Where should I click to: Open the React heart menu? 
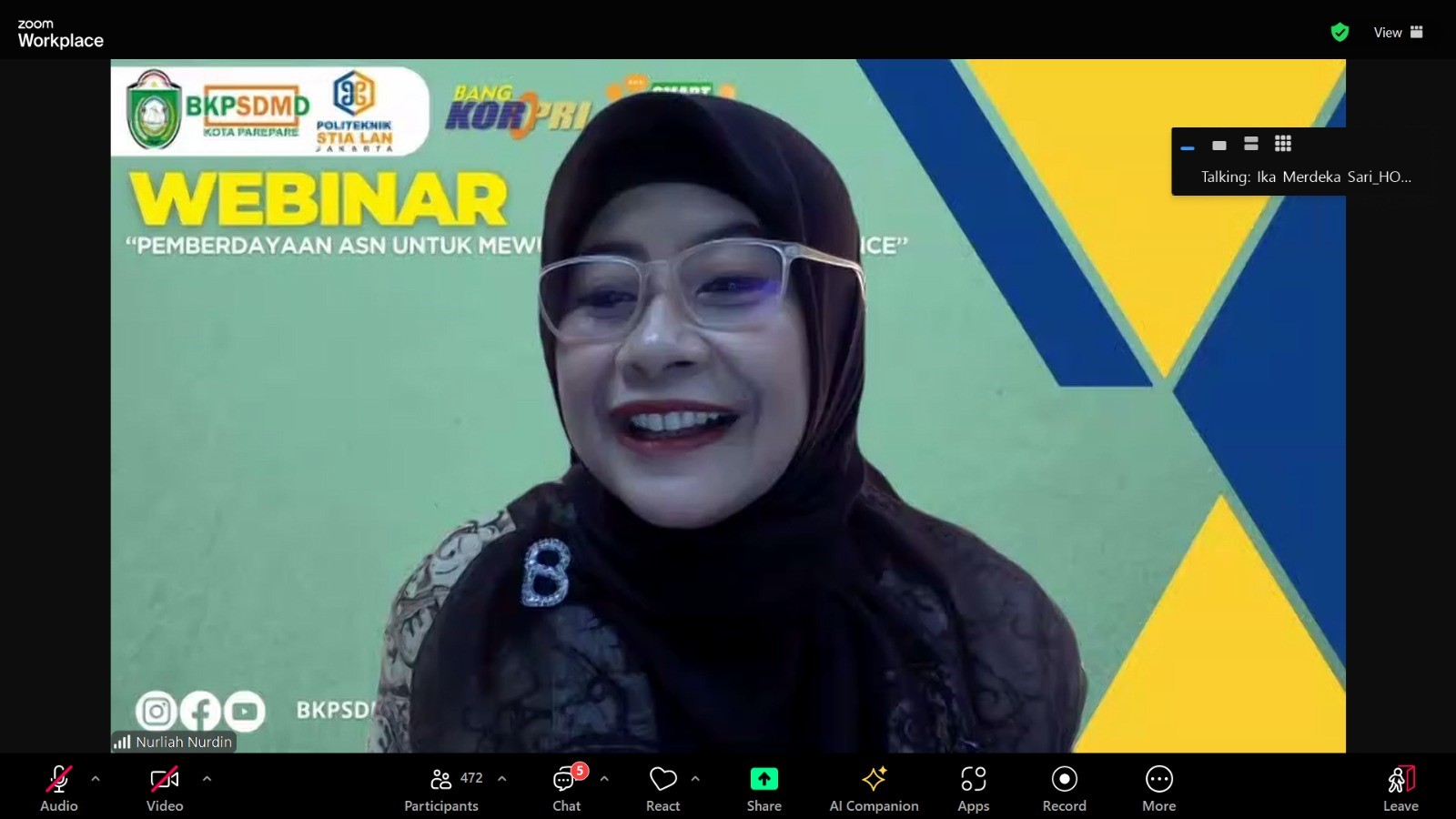pyautogui.click(x=662, y=788)
